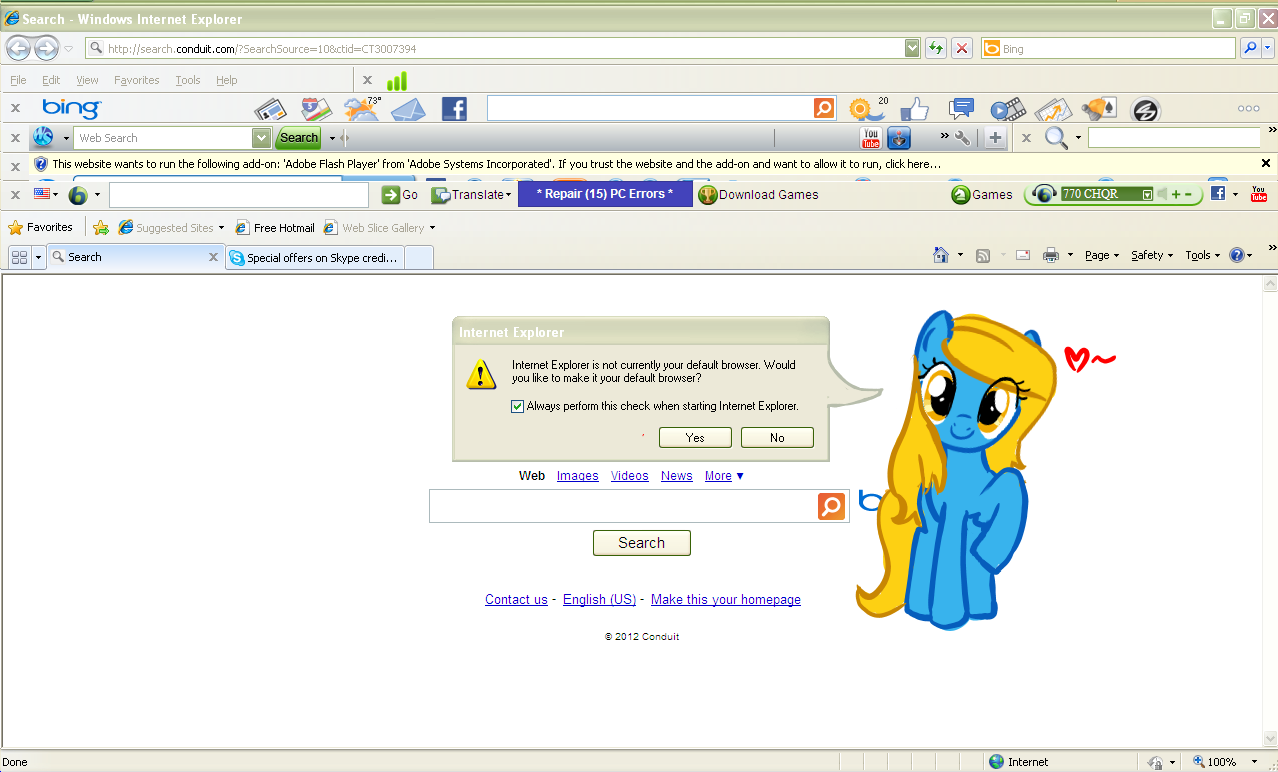Increase radio volume with the plus control
The width and height of the screenshot is (1278, 772).
(1176, 194)
